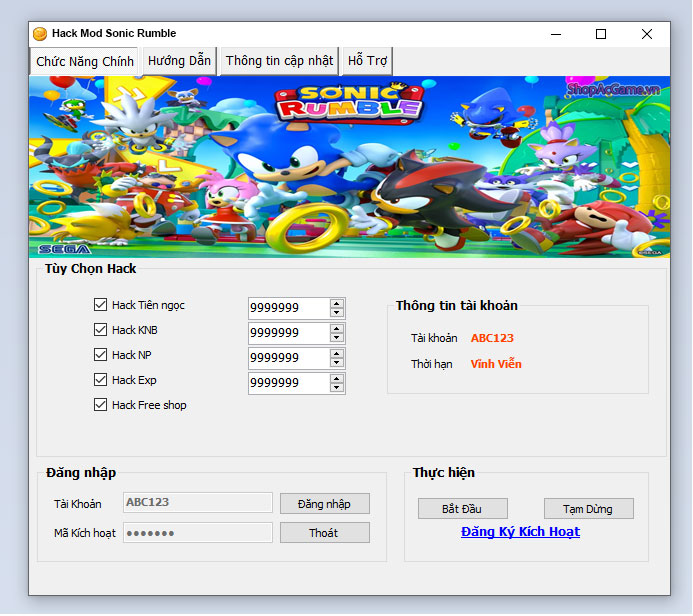Screen dimensions: 693x616
Task: Uncheck the Hack Tiên ngọc checkbox
Action: 100,304
